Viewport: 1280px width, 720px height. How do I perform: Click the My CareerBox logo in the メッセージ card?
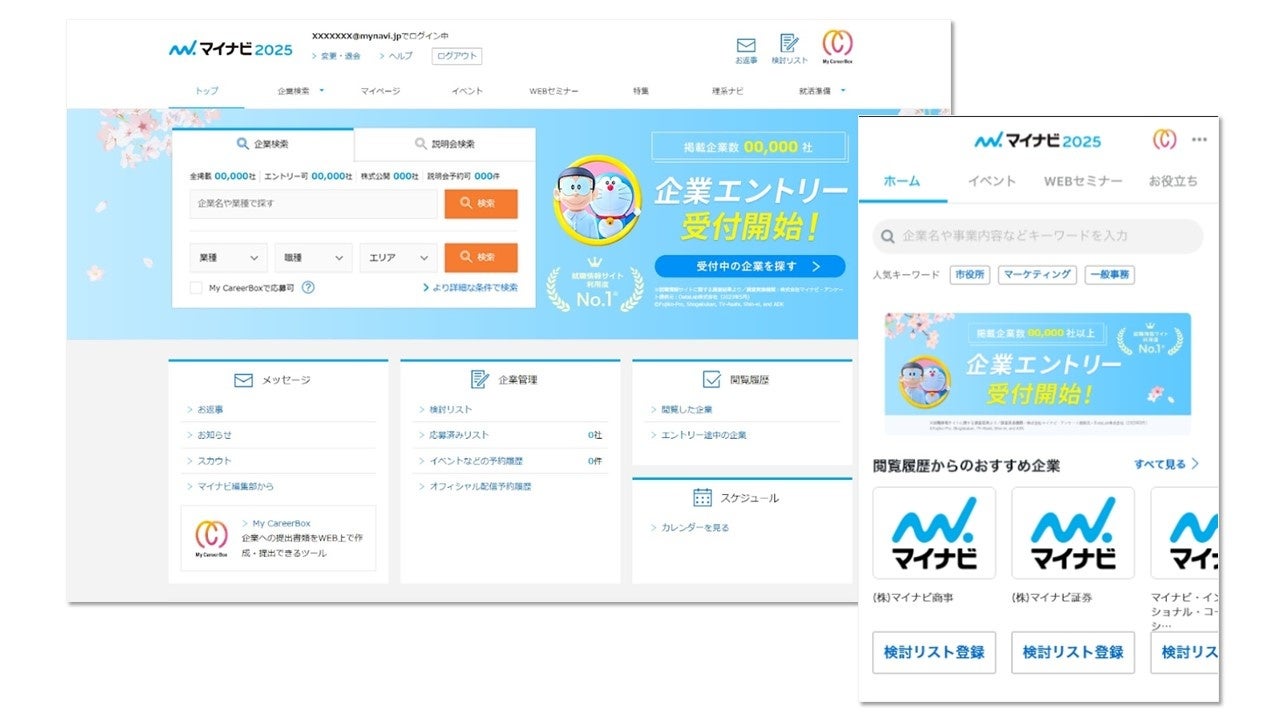(x=211, y=537)
